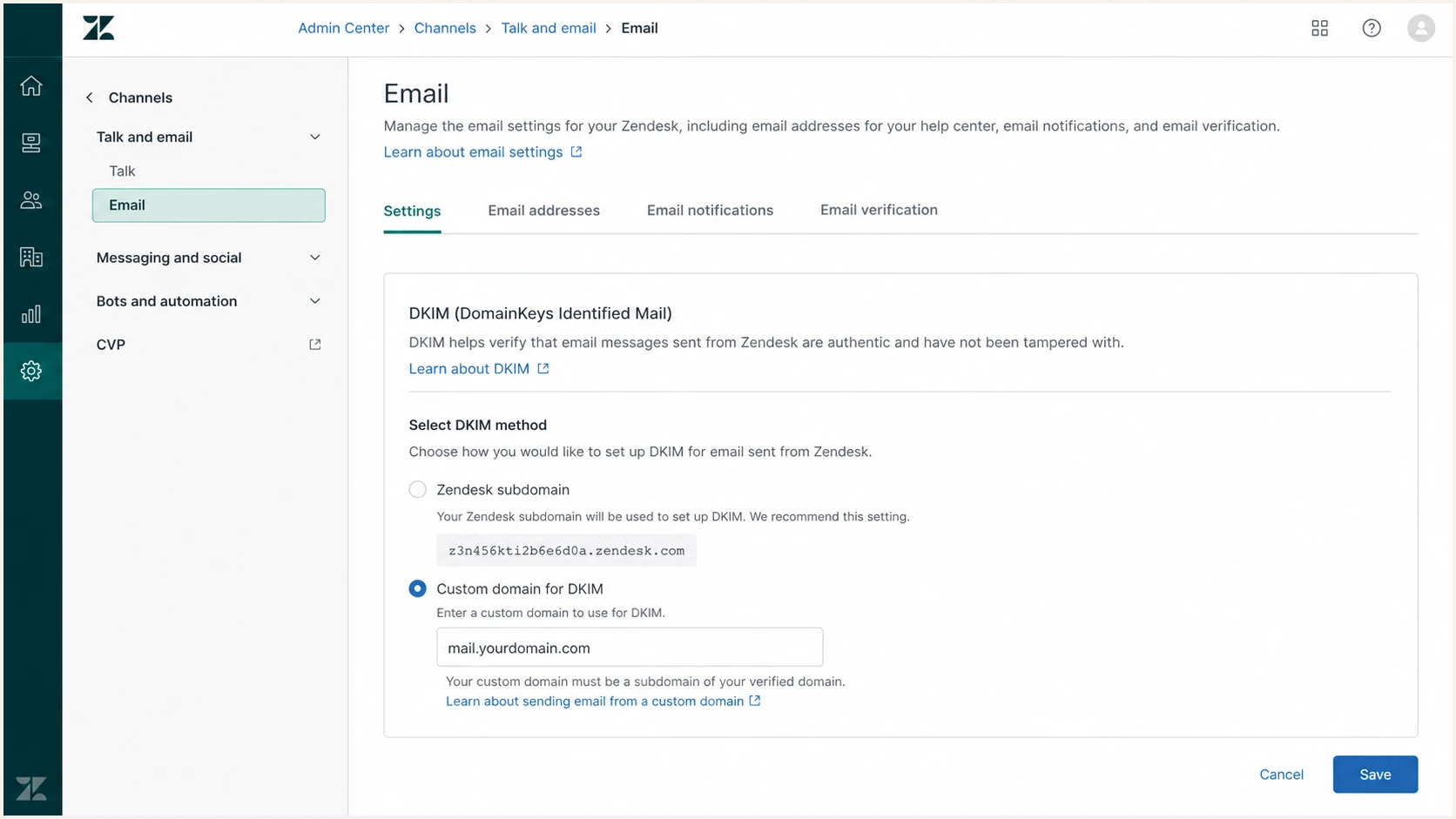
Task: Open the Reporting bar chart icon
Action: (x=31, y=314)
